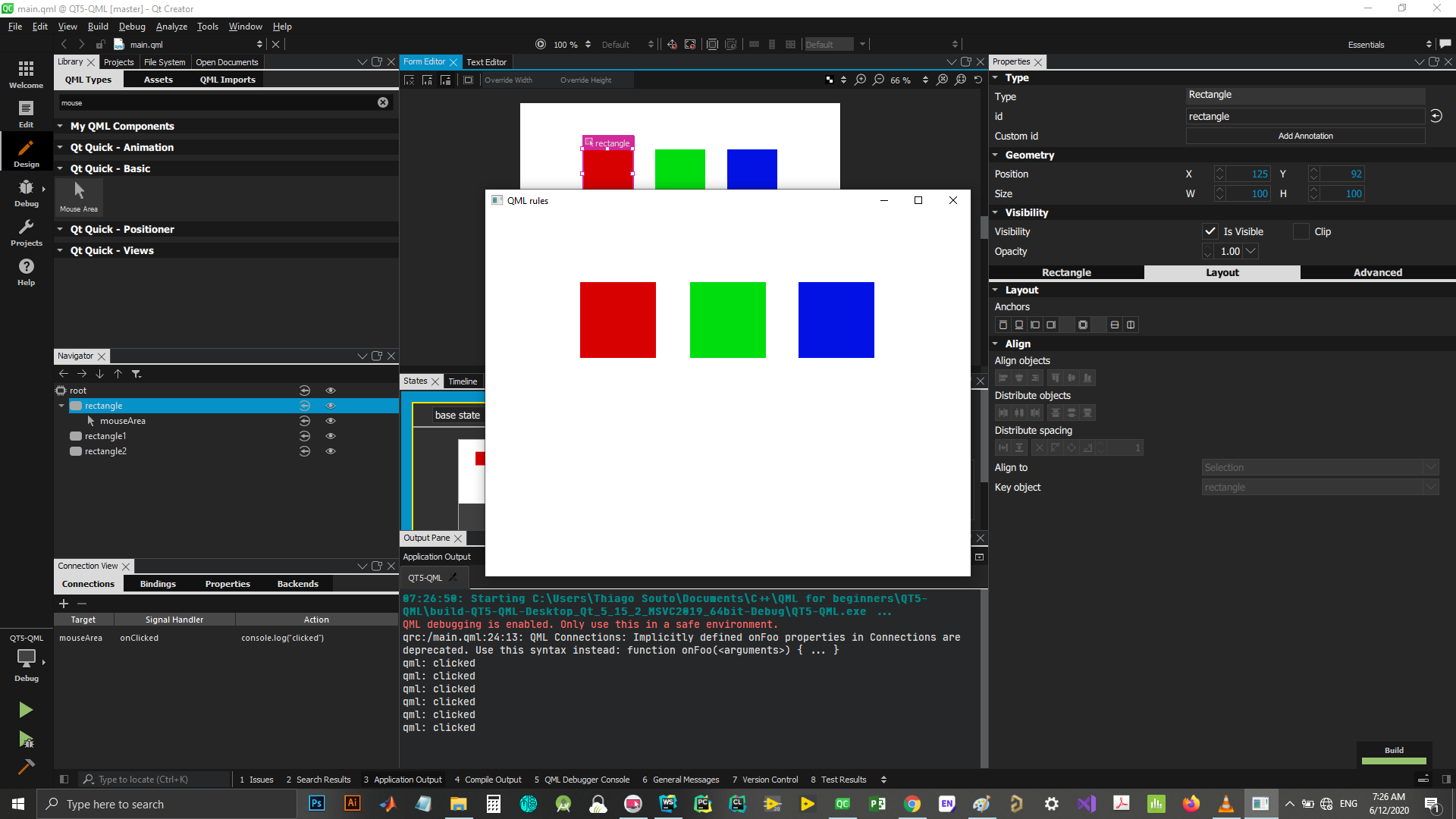Switch to the Text Editor tab
The height and width of the screenshot is (819, 1456).
(x=487, y=62)
